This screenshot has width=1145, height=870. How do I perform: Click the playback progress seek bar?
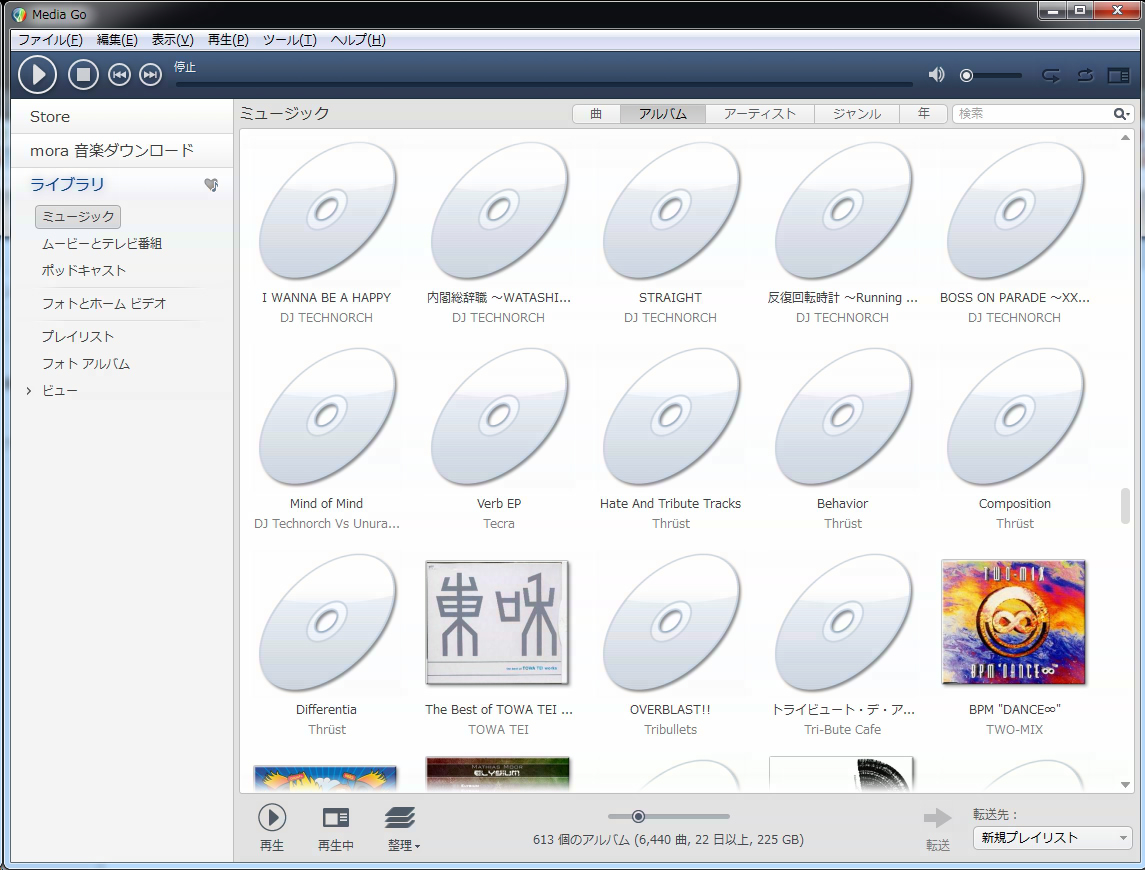[544, 84]
